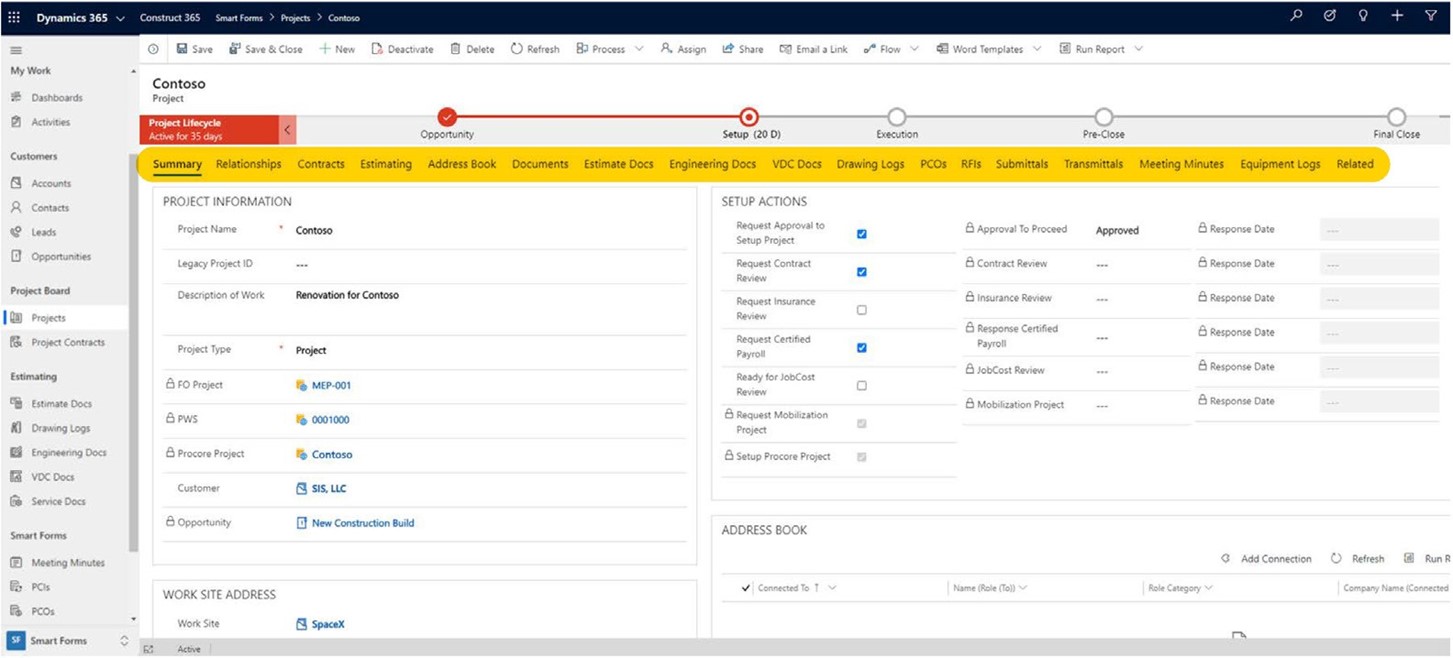Click the Setup Procore Project checkbox
Image resolution: width=1453 pixels, height=658 pixels.
pyautogui.click(x=862, y=457)
